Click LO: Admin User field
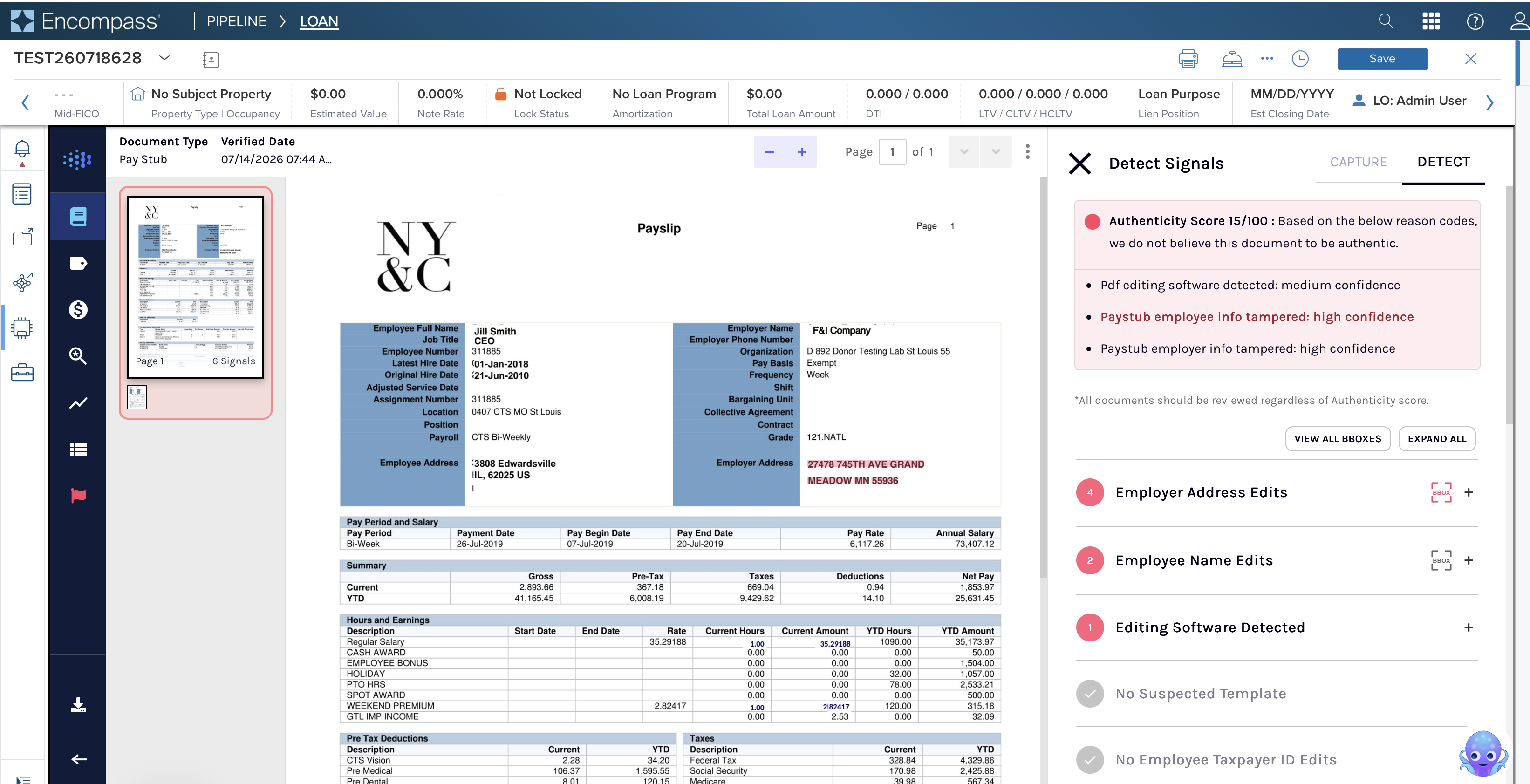Viewport: 1530px width, 784px height. click(x=1409, y=101)
